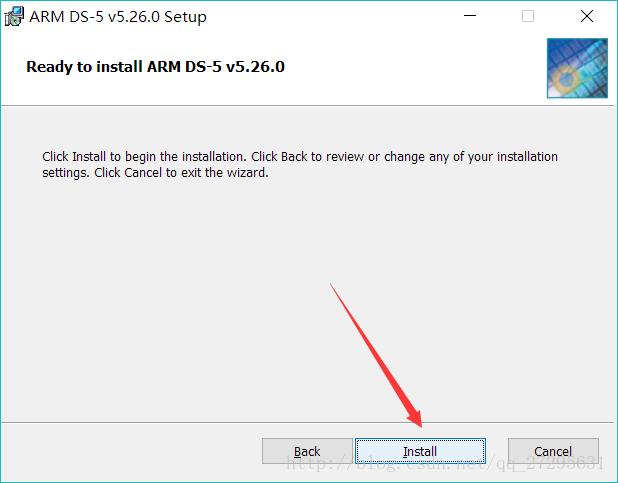Click the white header panel beside the heading
This screenshot has height=483, width=618.
tap(414, 67)
